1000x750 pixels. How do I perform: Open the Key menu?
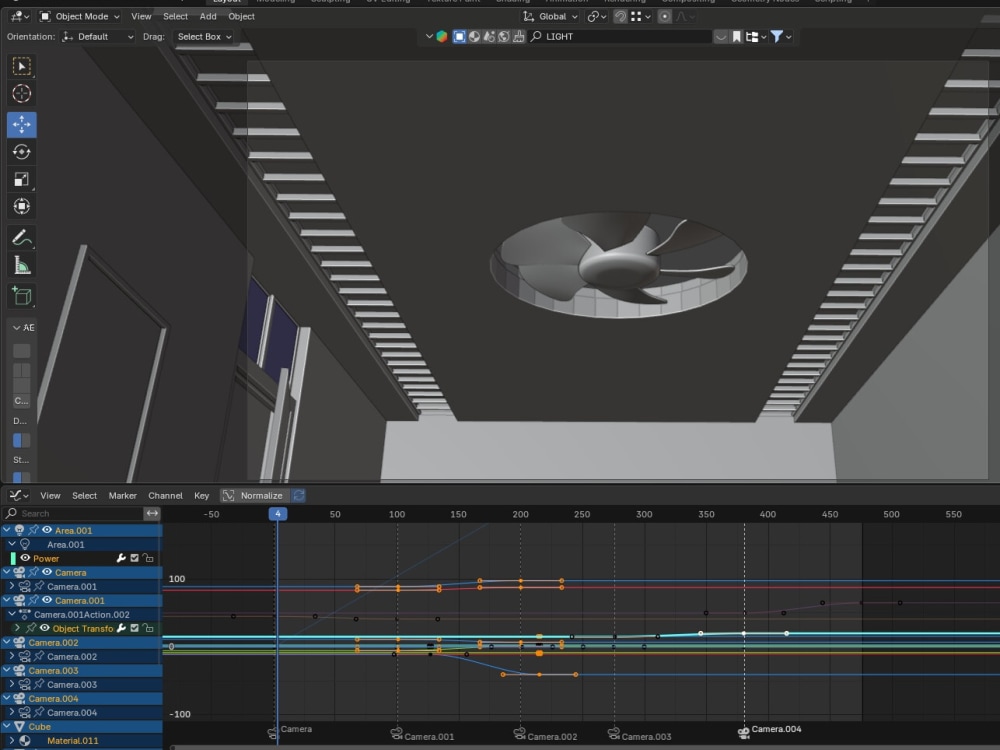point(202,496)
